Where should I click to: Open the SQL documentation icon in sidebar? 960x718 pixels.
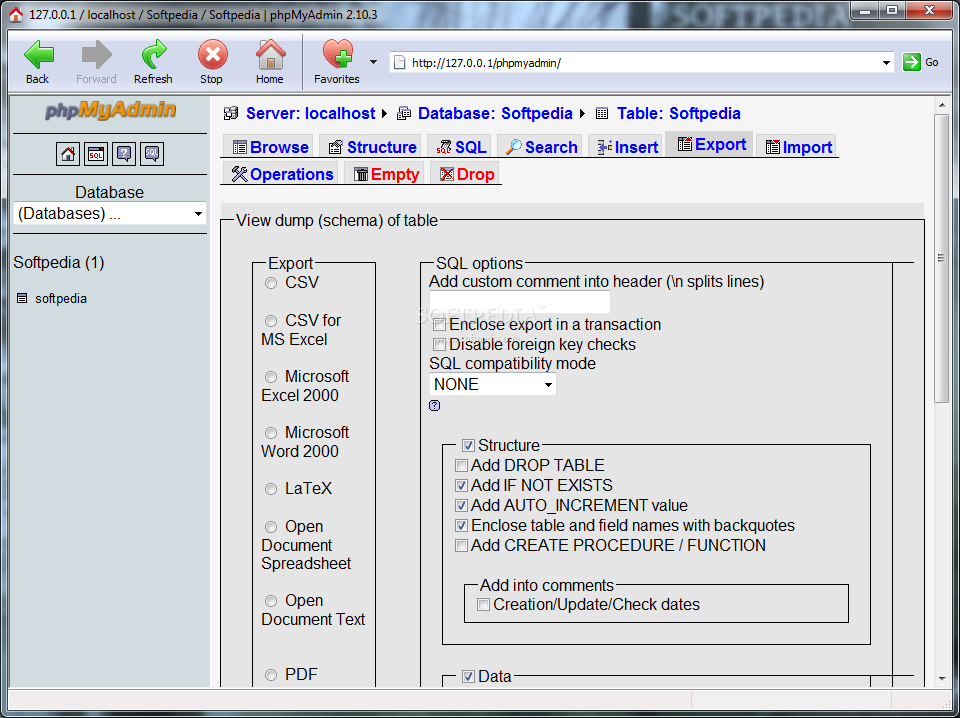(152, 154)
